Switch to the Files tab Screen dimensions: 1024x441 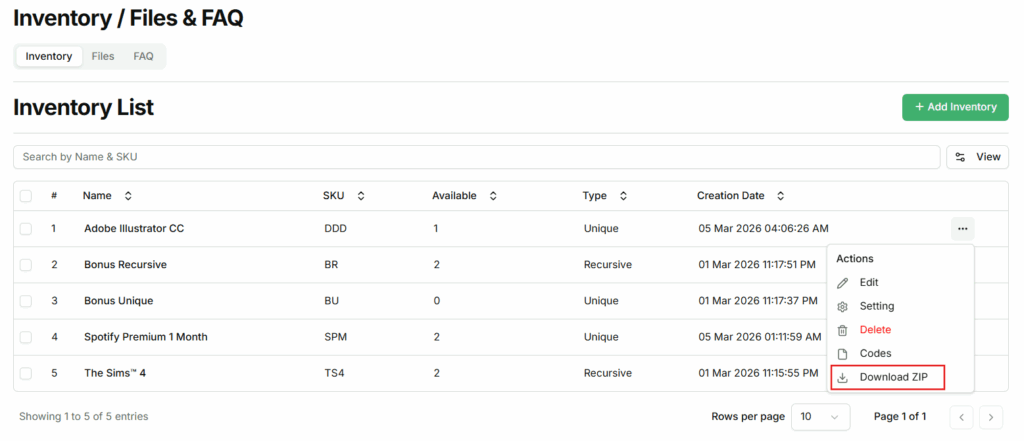[x=103, y=57]
